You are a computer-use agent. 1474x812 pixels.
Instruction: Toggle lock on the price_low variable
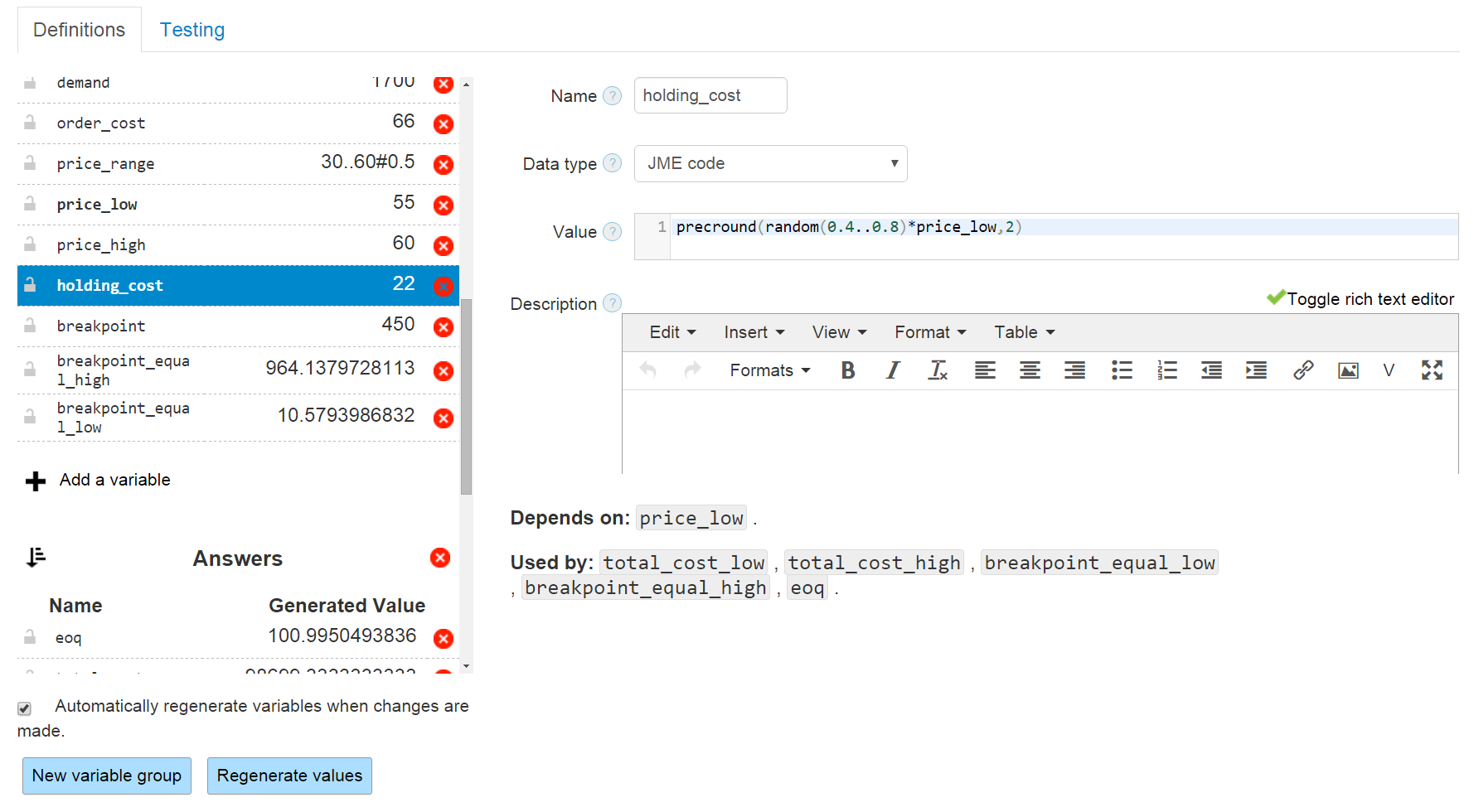click(x=30, y=204)
